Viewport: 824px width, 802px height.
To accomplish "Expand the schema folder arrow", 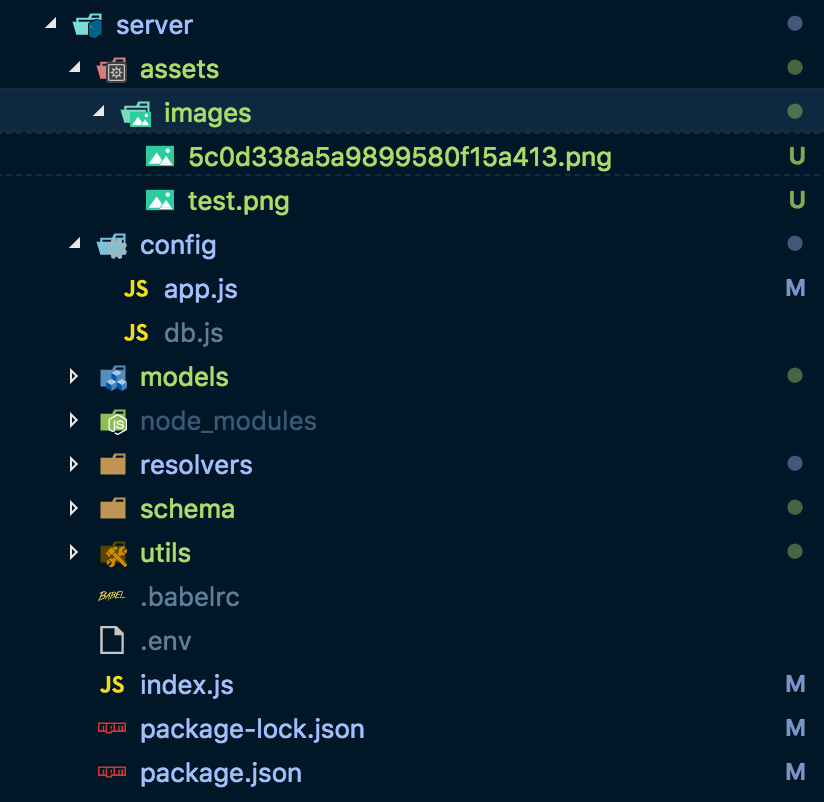I will point(73,509).
